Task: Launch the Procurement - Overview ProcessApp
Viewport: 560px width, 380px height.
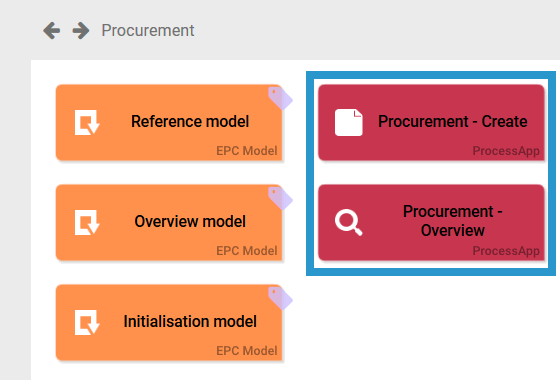Action: click(x=431, y=222)
